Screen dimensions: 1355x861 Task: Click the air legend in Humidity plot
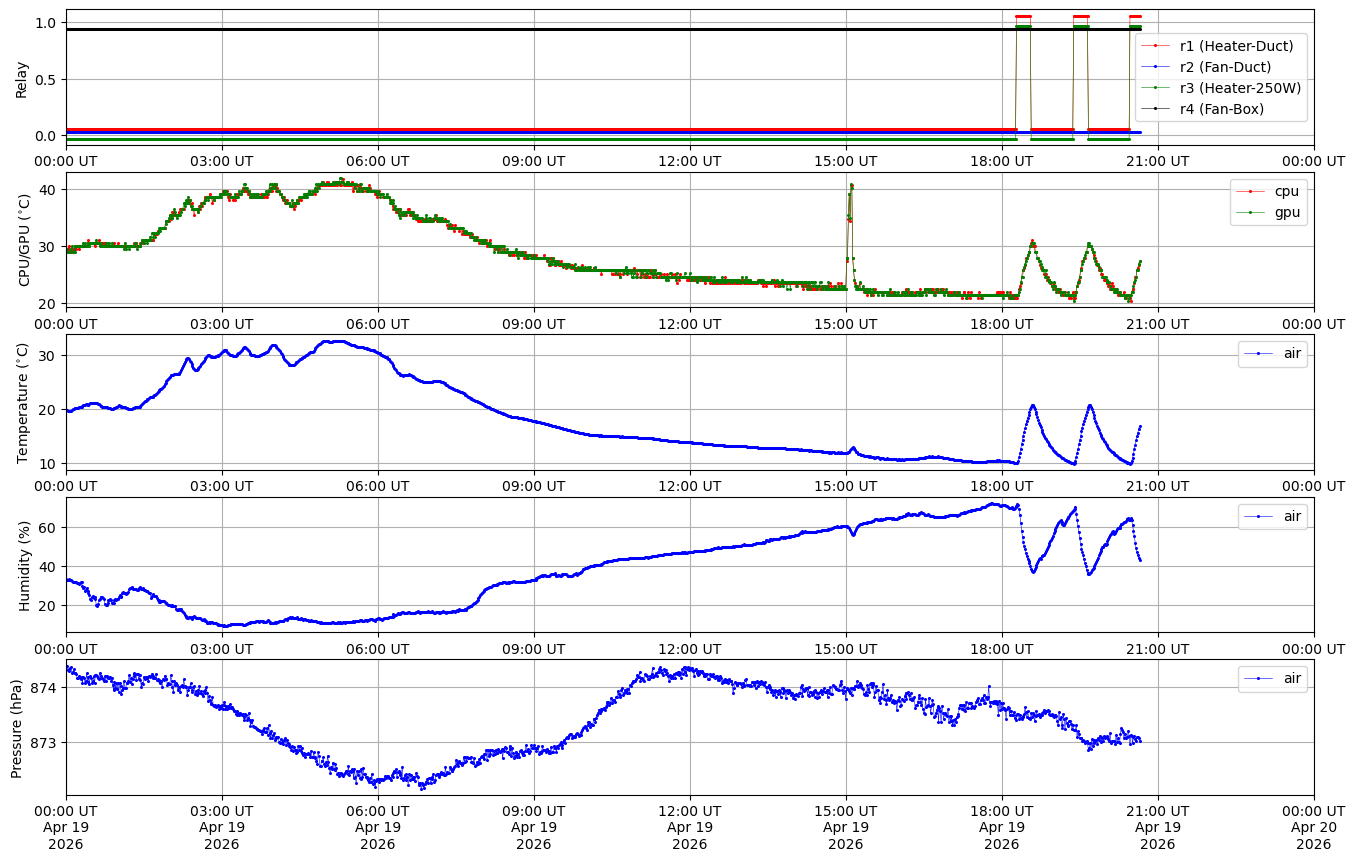tap(1291, 516)
